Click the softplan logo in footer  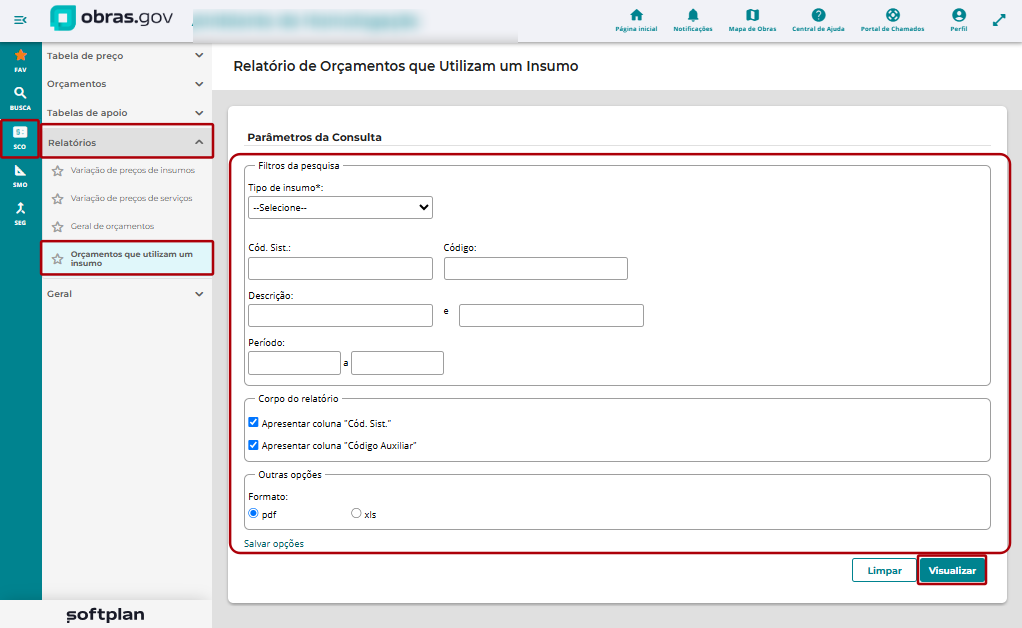[106, 614]
